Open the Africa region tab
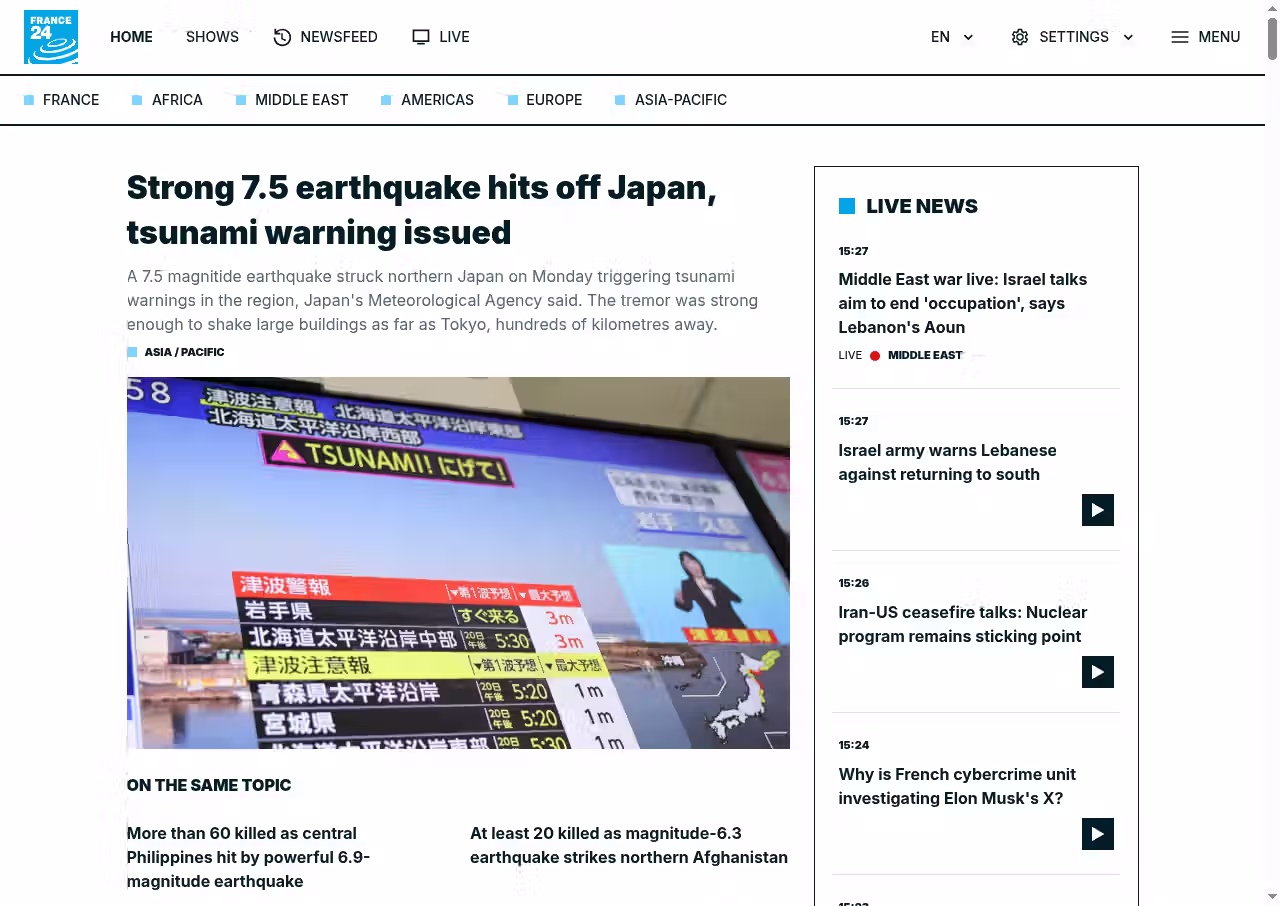 click(x=177, y=100)
